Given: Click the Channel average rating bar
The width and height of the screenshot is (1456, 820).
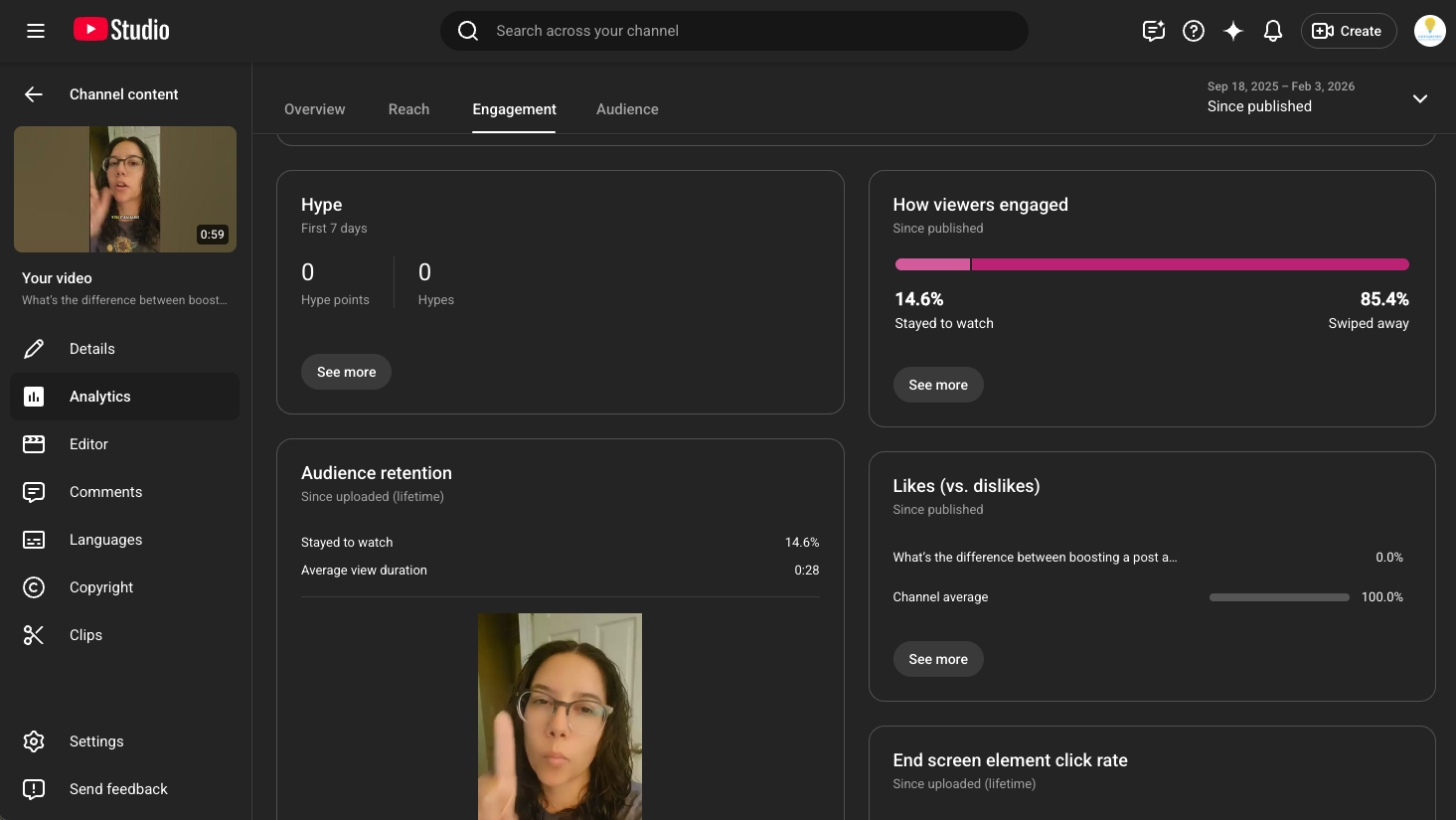Looking at the screenshot, I should tap(1279, 597).
